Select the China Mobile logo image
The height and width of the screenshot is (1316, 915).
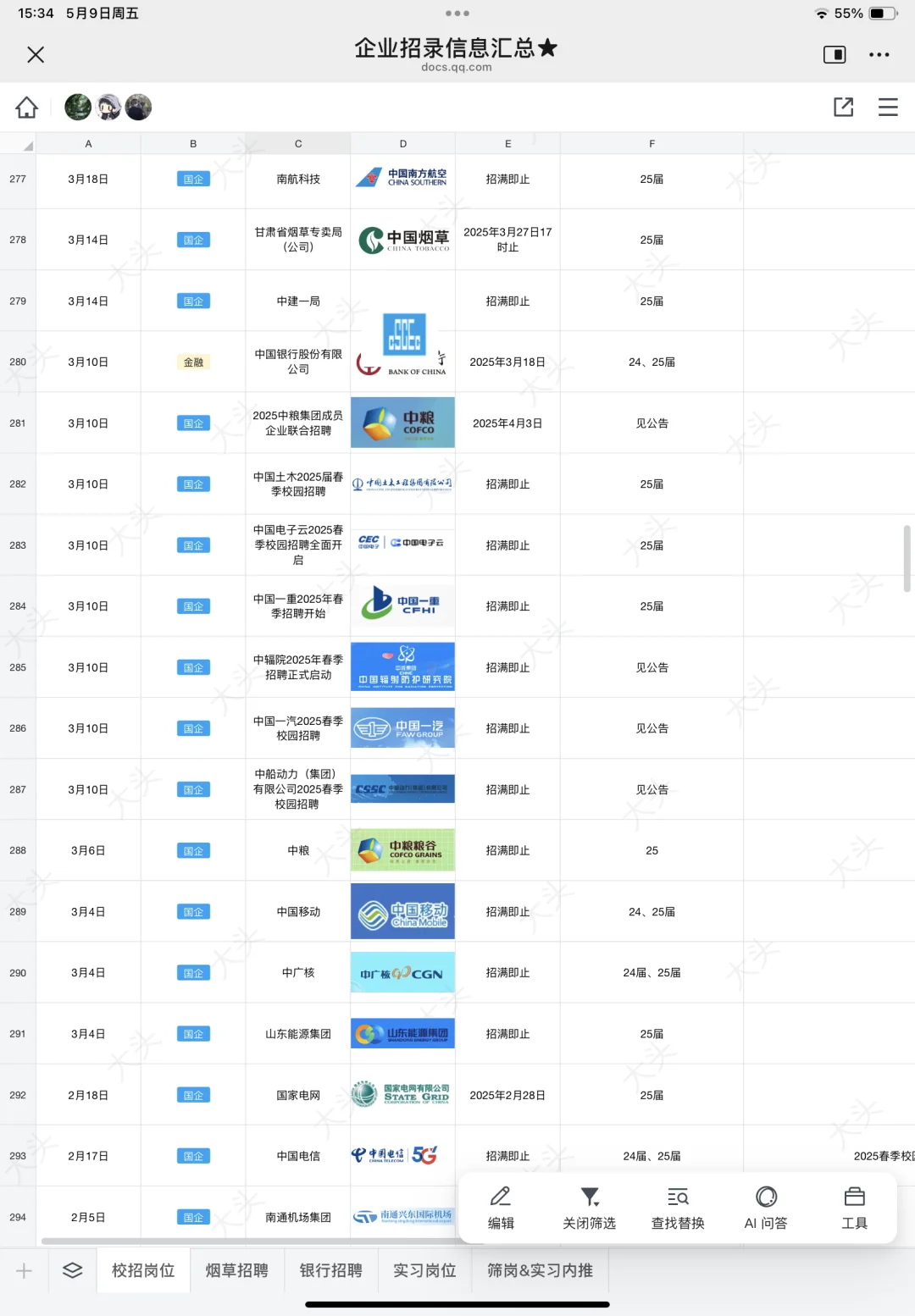(x=402, y=911)
